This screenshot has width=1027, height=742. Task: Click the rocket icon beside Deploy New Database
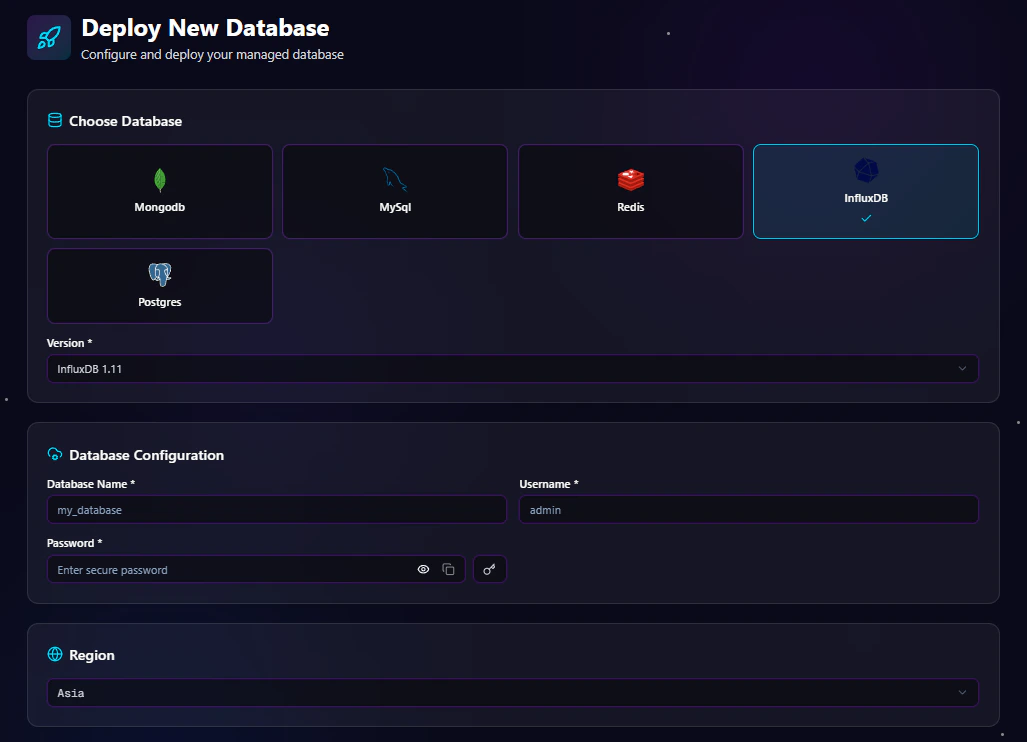pos(49,37)
